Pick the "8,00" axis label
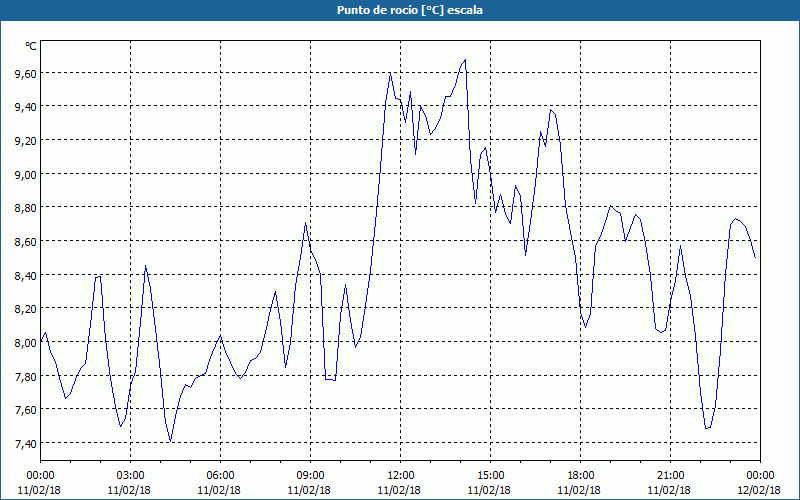Image resolution: width=800 pixels, height=500 pixels. (x=26, y=342)
